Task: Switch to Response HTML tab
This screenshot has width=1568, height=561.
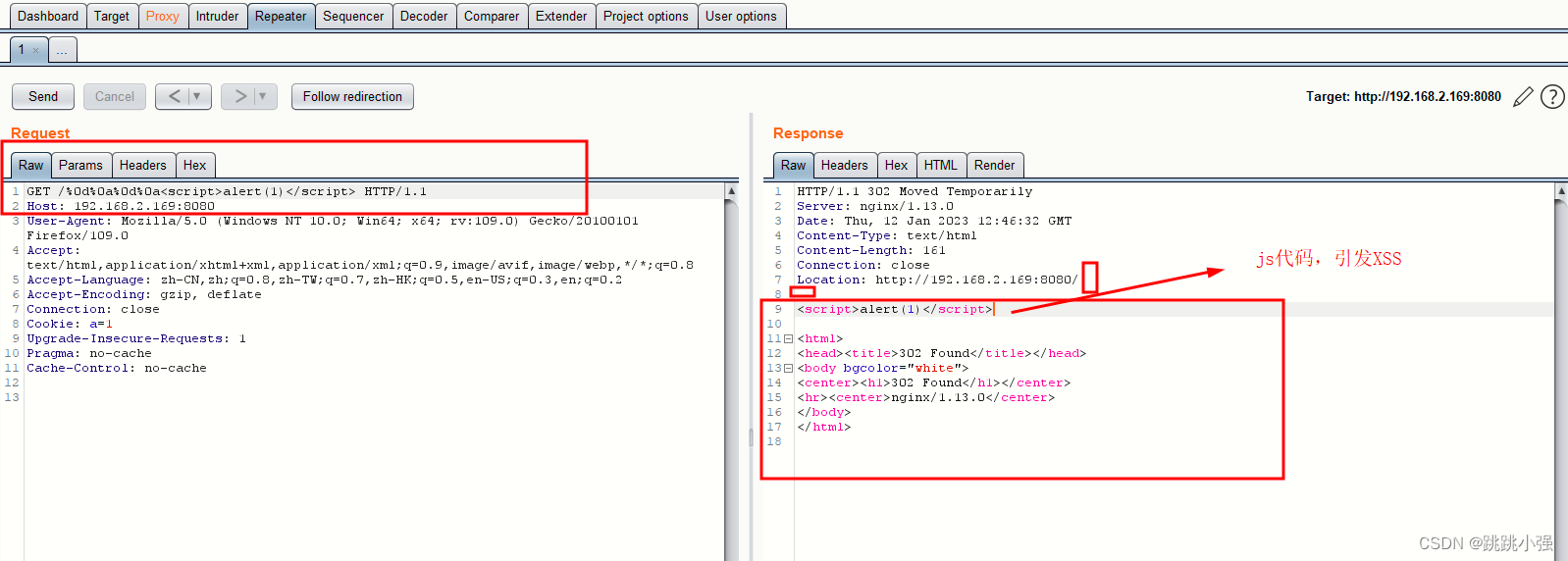Action: pyautogui.click(x=940, y=165)
